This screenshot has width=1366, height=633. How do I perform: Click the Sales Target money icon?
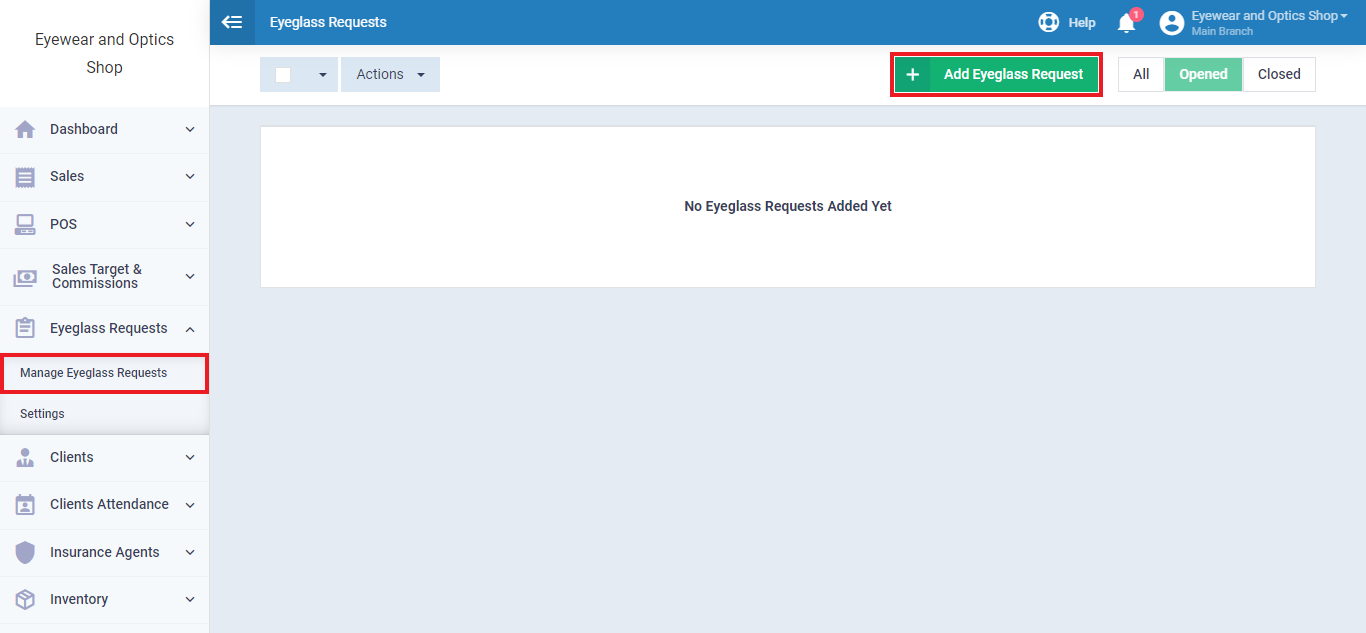tap(25, 277)
